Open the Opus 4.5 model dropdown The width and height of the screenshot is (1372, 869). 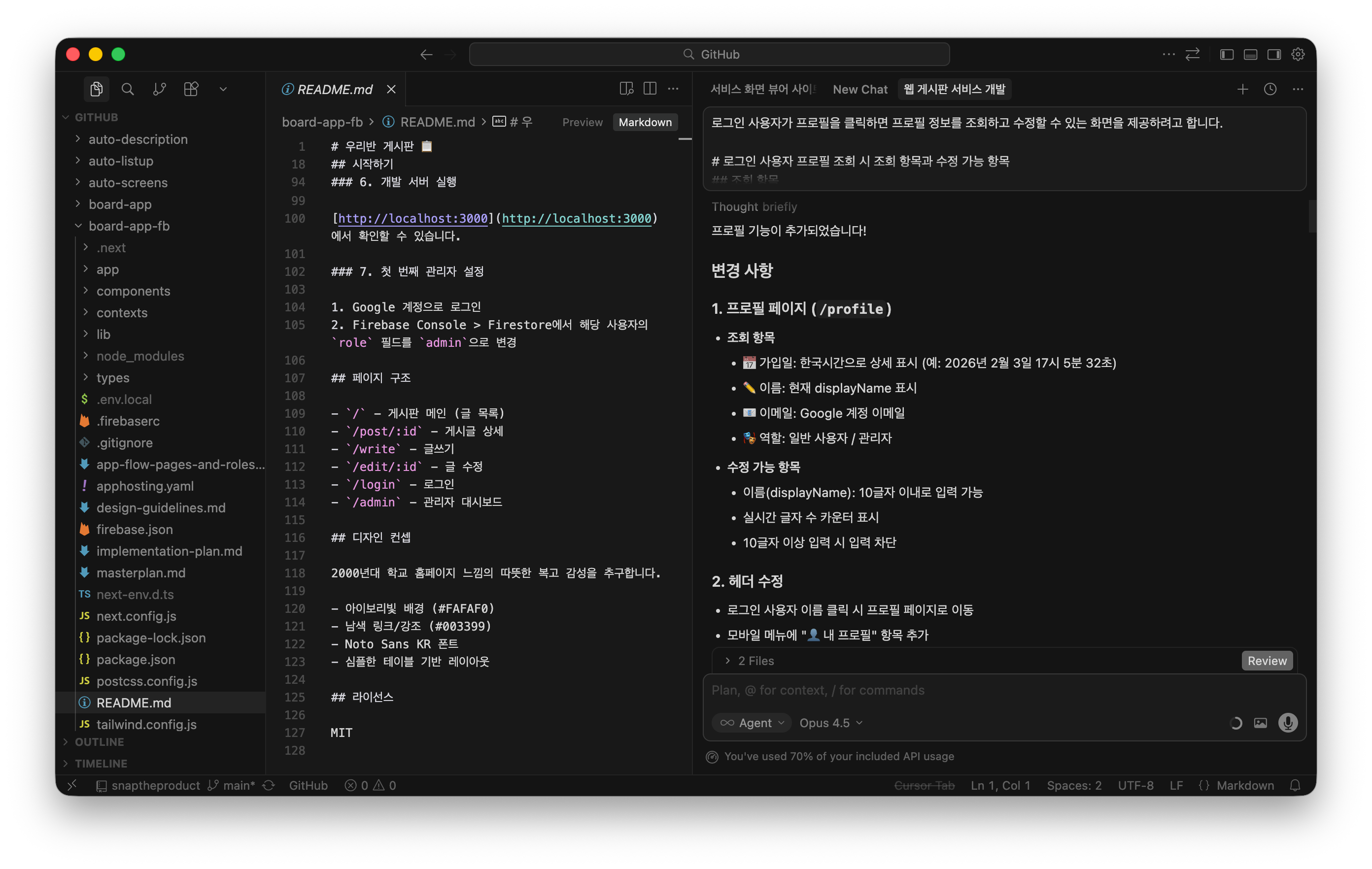click(x=831, y=723)
